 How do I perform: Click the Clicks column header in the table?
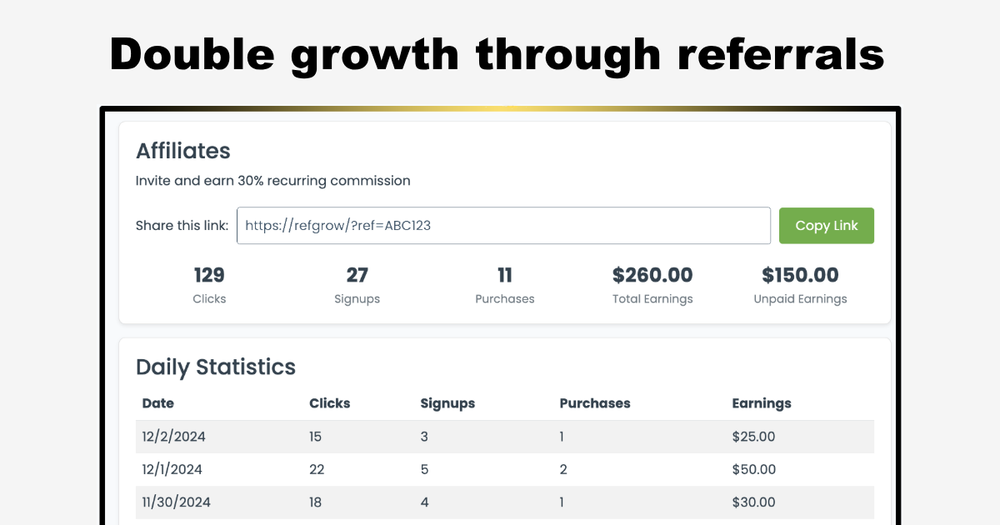[x=330, y=403]
